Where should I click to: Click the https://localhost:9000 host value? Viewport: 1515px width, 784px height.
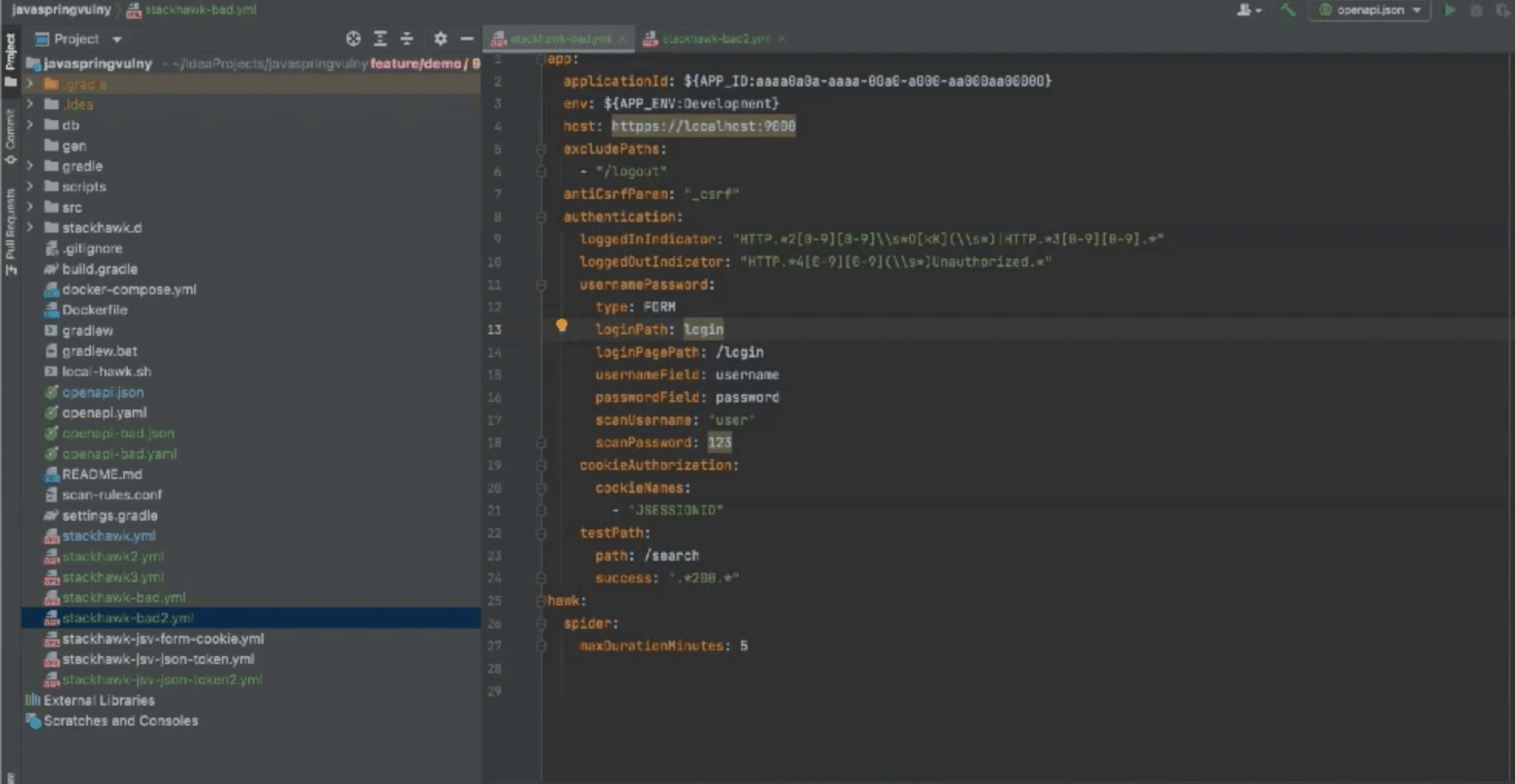(x=704, y=126)
